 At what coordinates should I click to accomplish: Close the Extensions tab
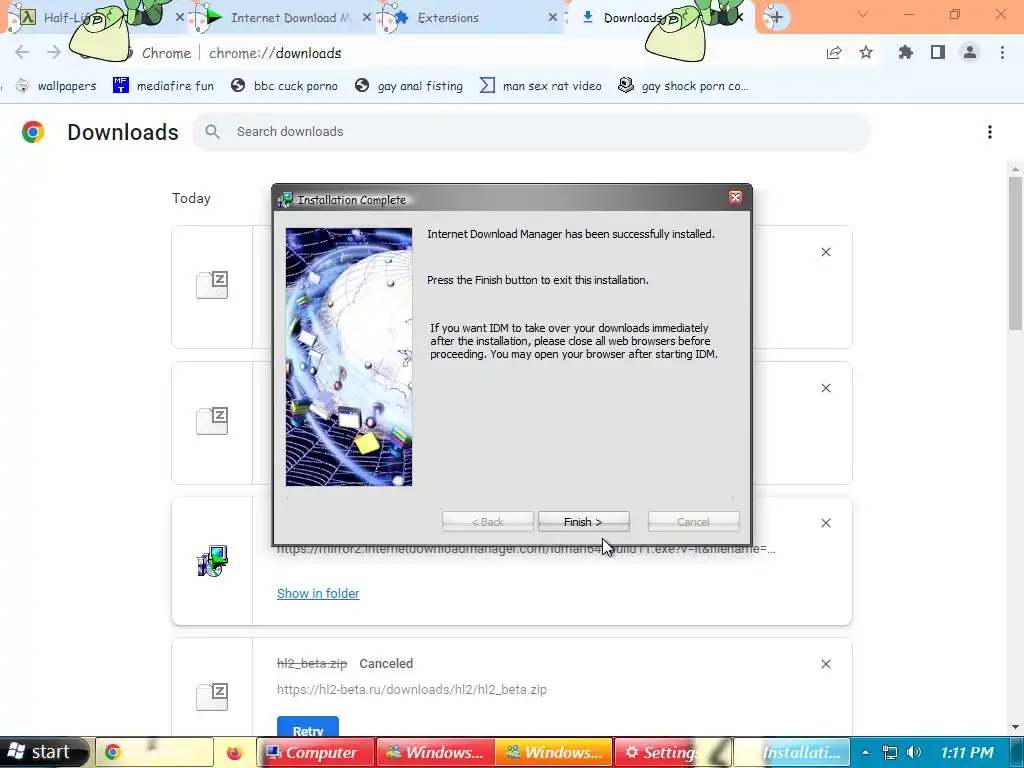coord(552,18)
